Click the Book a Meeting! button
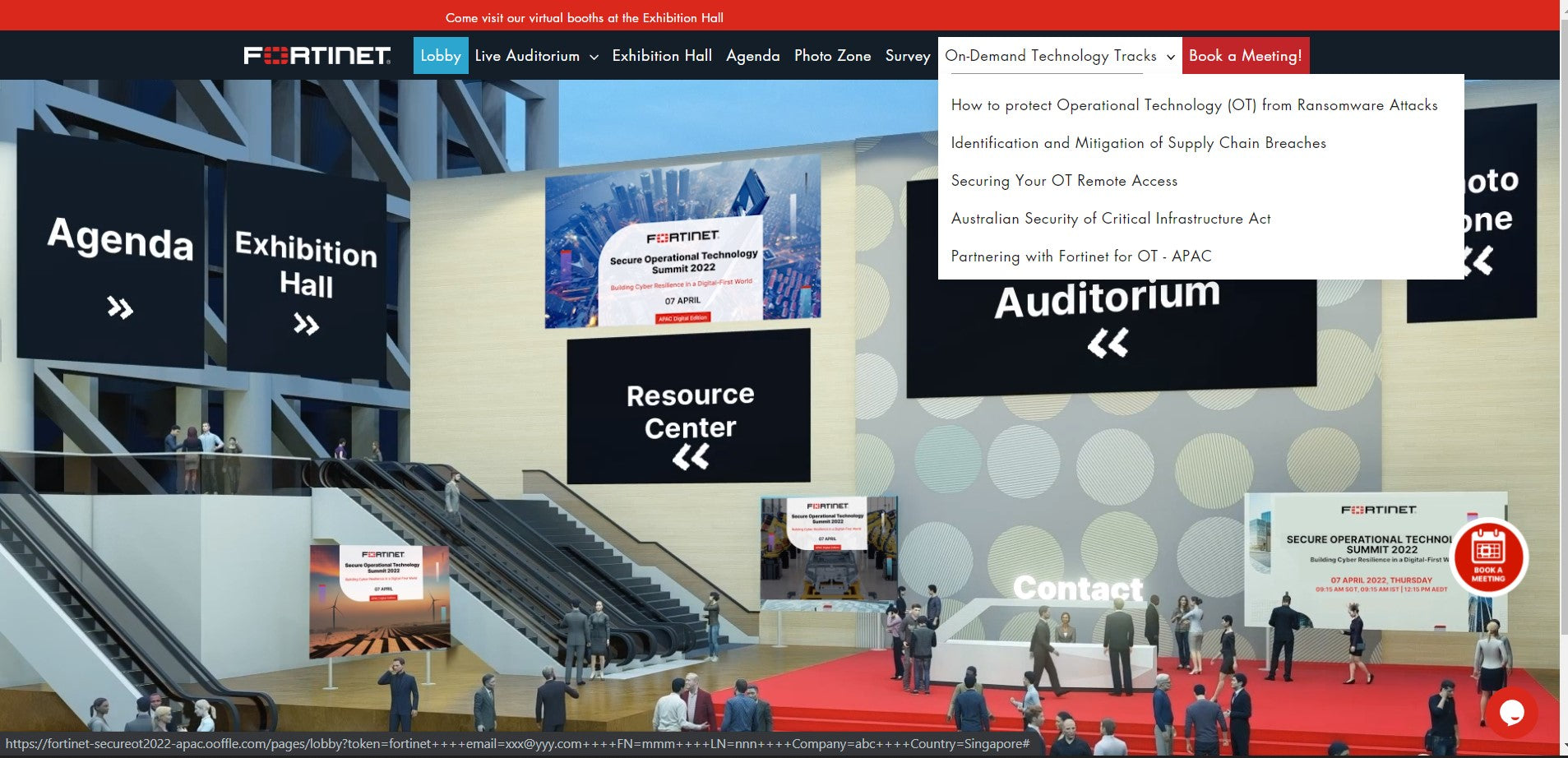 1246,55
